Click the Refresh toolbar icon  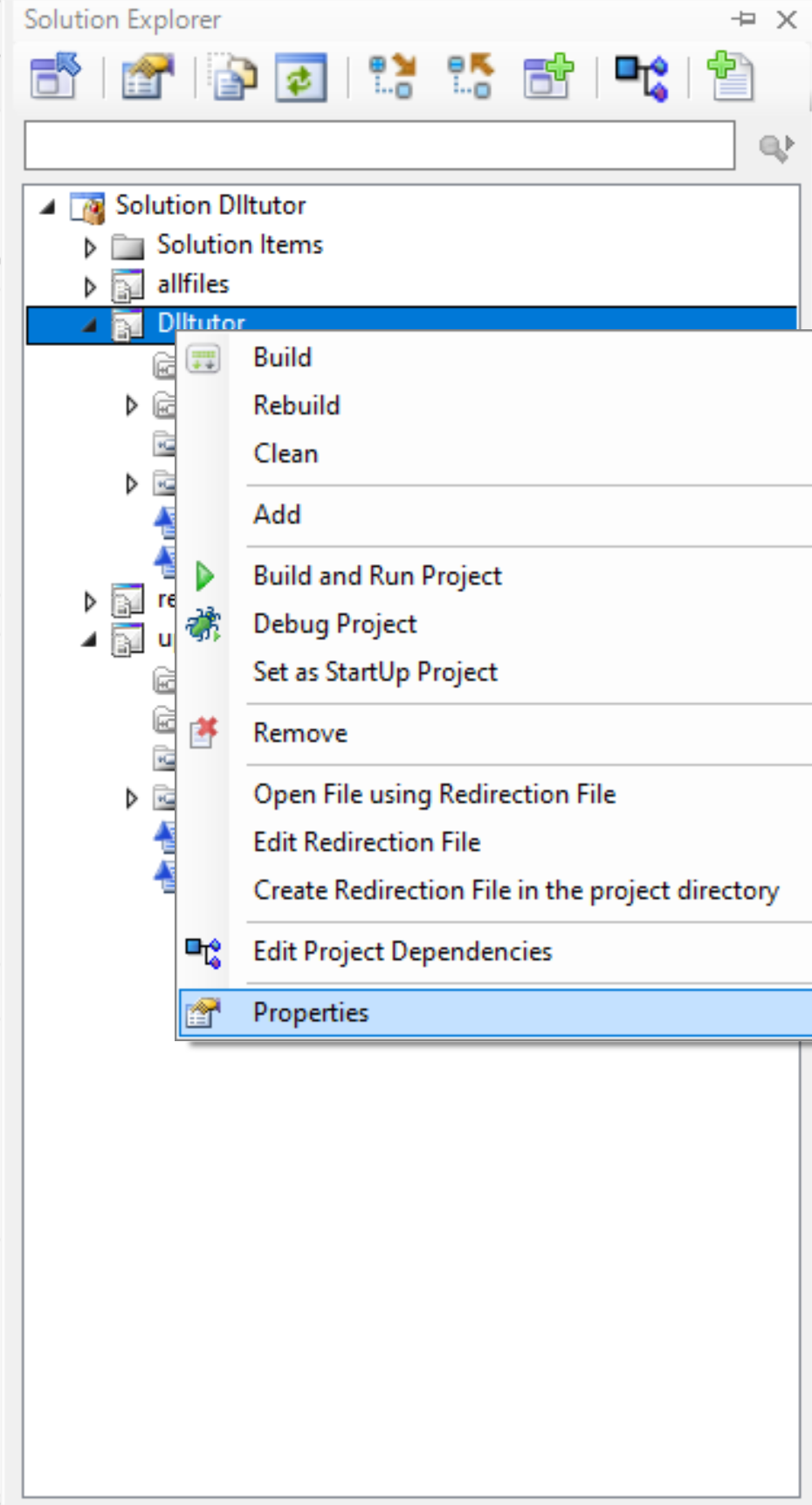tap(301, 77)
